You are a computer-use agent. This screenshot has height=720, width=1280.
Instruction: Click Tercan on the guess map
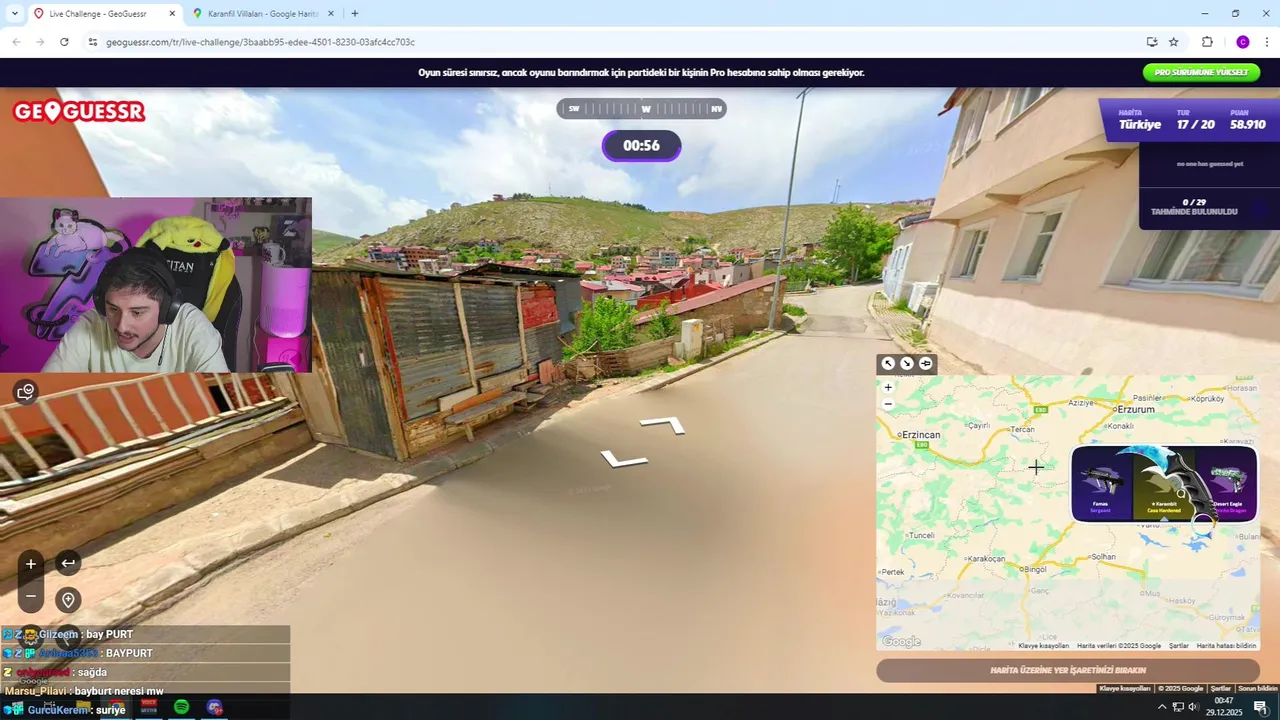coord(1022,430)
